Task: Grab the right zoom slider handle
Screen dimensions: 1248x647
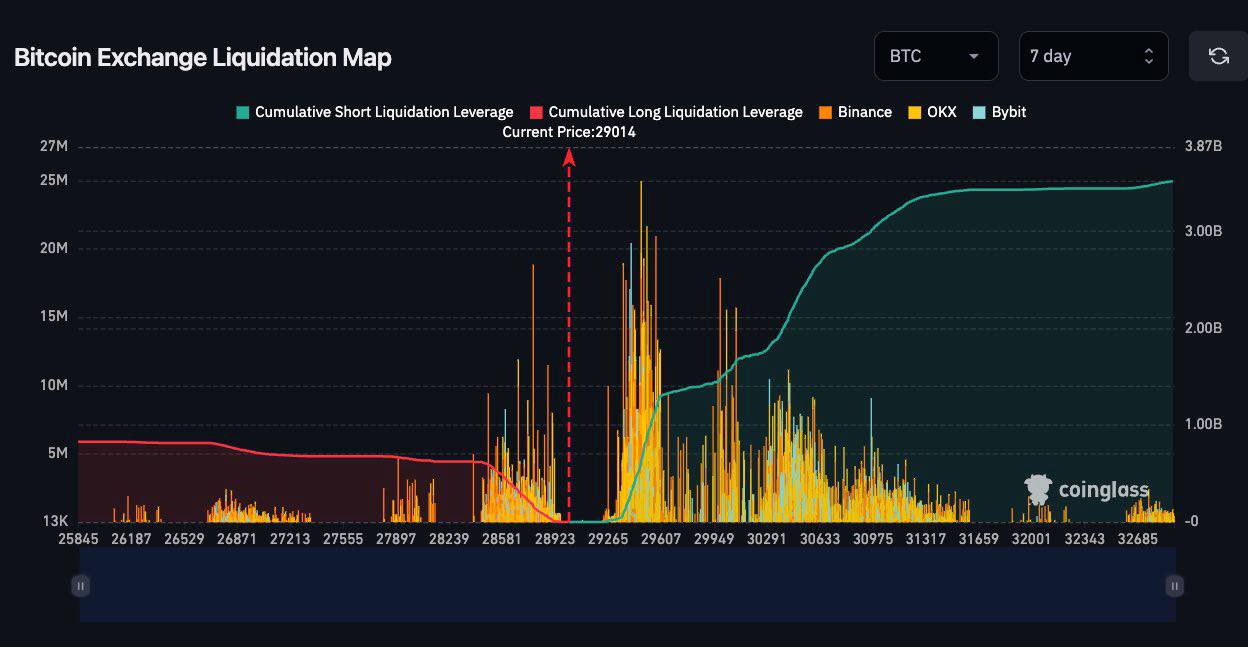Action: 1175,586
